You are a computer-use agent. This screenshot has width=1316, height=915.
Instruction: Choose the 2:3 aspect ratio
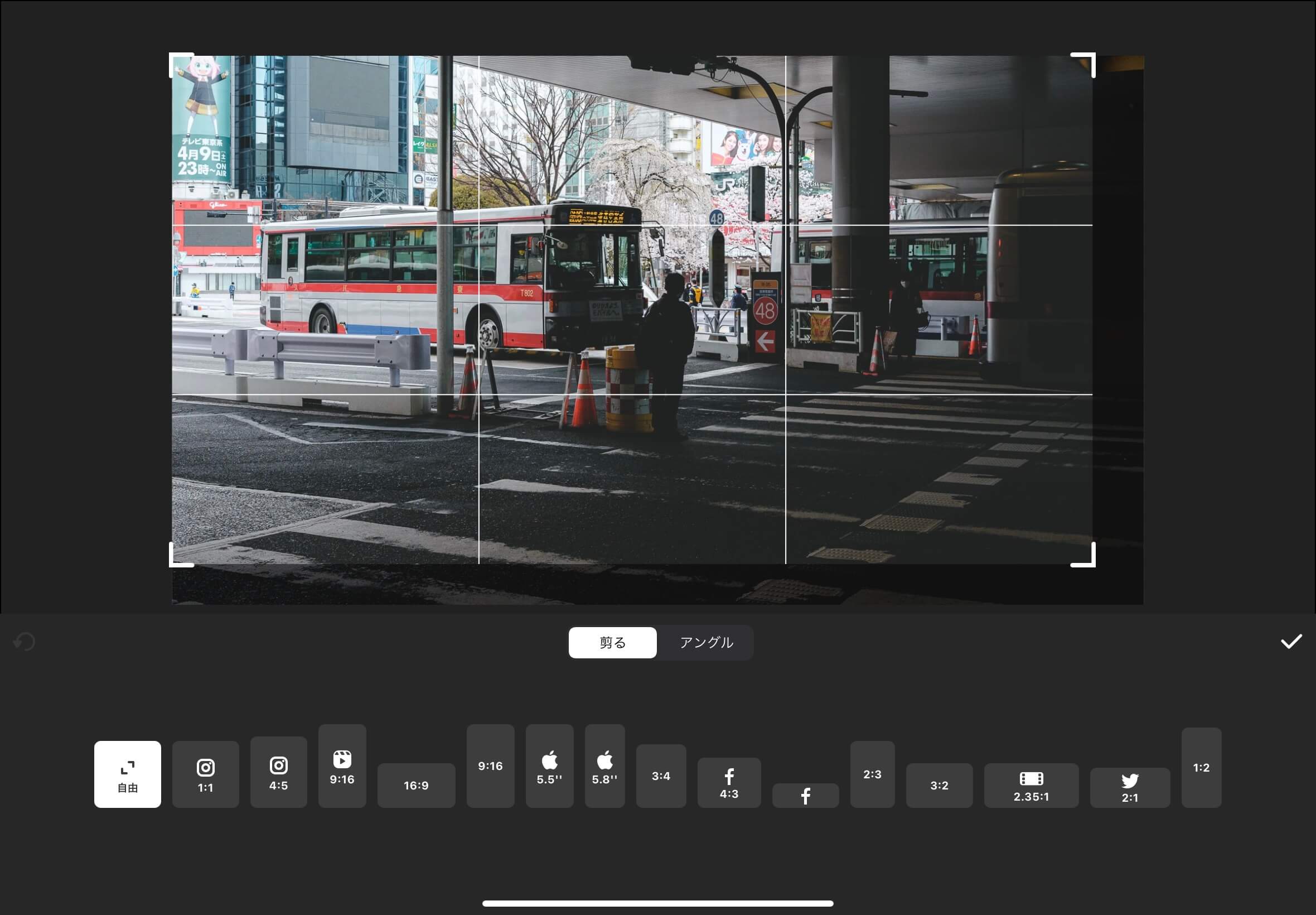pos(872,774)
